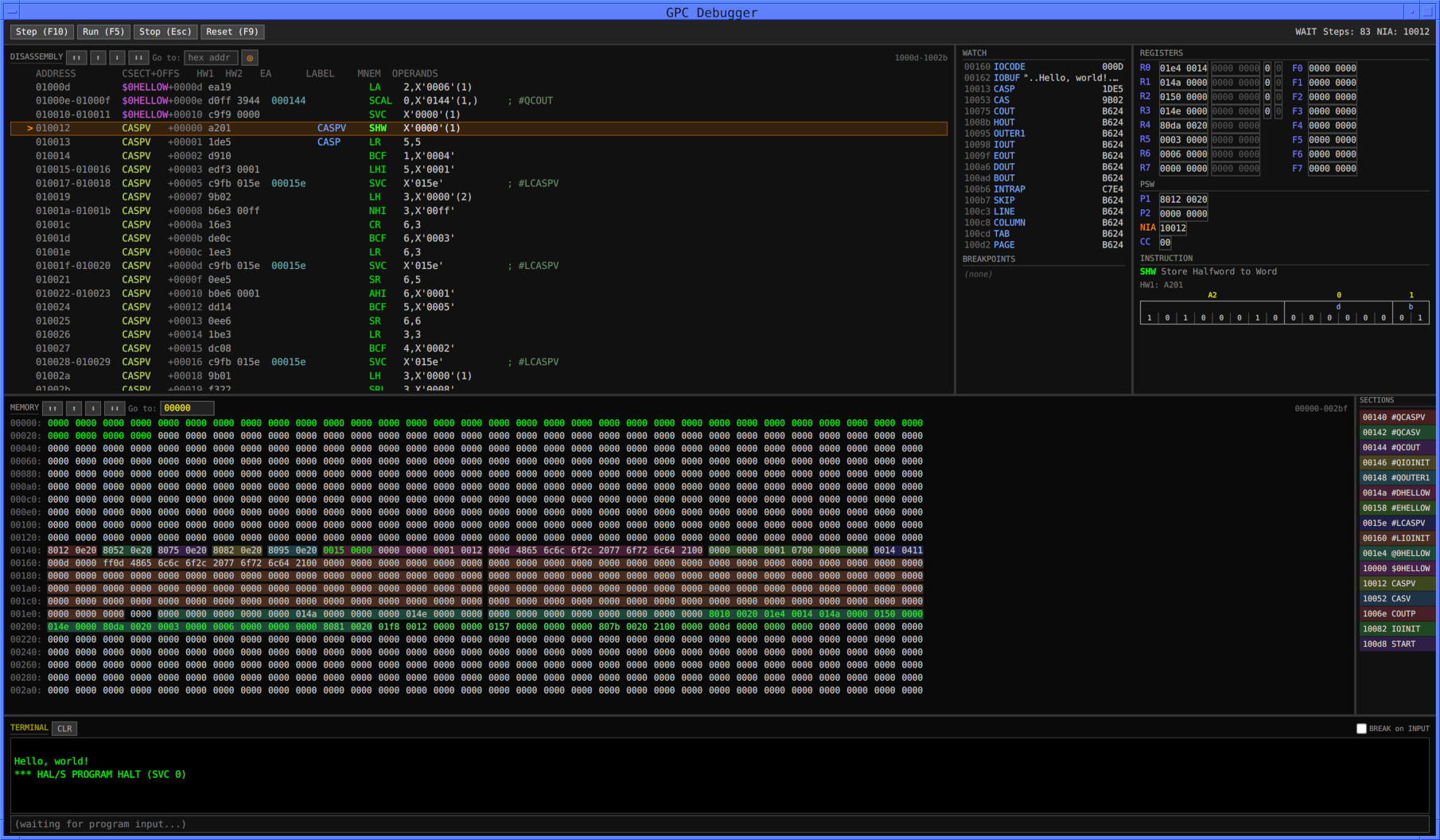The image size is (1440, 840).
Task: Enable BREAK on INPUT checkbox
Action: [1361, 729]
